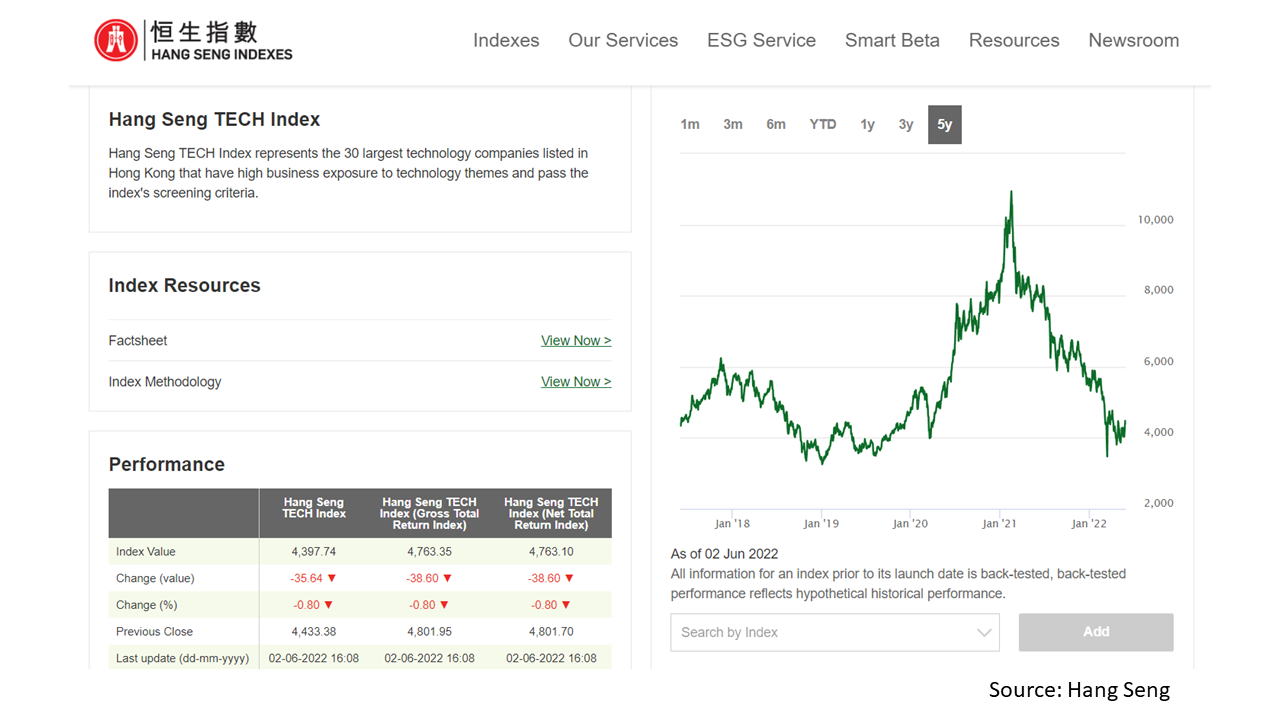
Task: Open Index Methodology View Now link
Action: pos(575,382)
